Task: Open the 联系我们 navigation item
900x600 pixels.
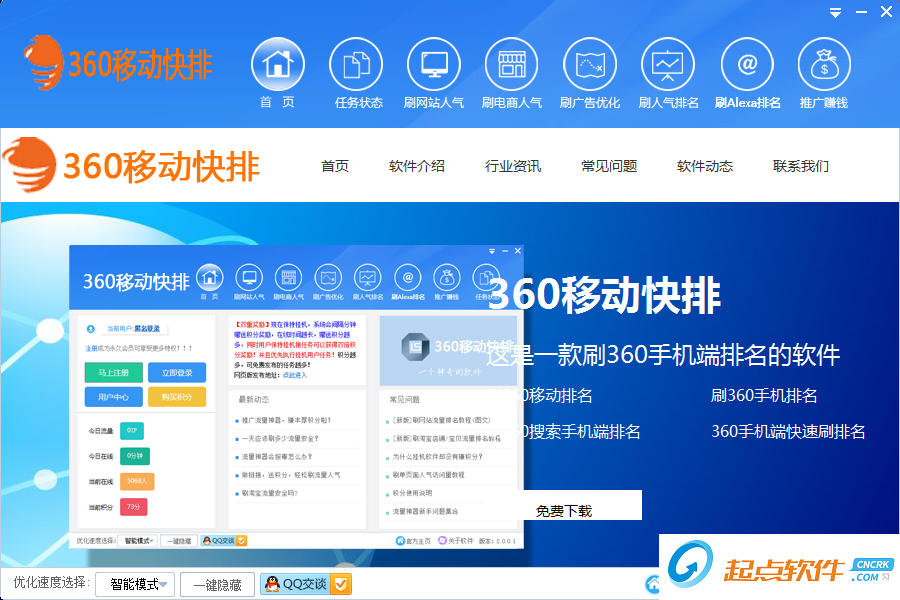Action: 801,166
